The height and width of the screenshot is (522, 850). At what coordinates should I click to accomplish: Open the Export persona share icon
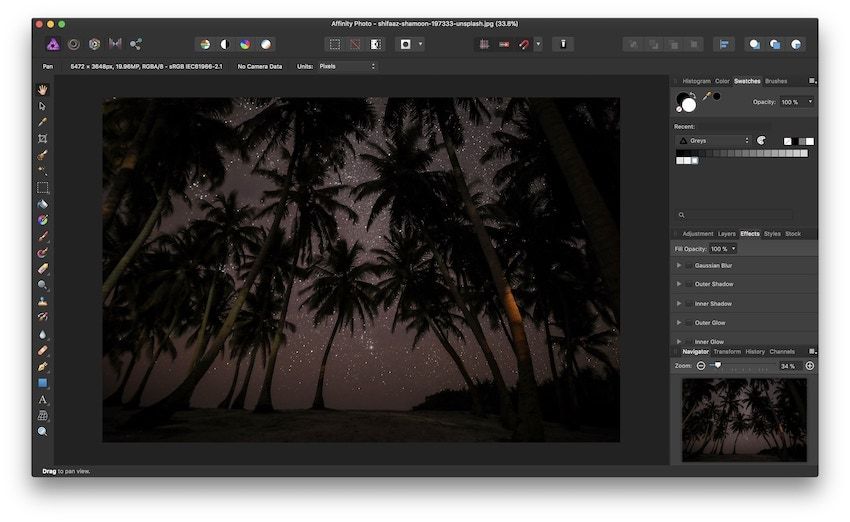pos(136,44)
